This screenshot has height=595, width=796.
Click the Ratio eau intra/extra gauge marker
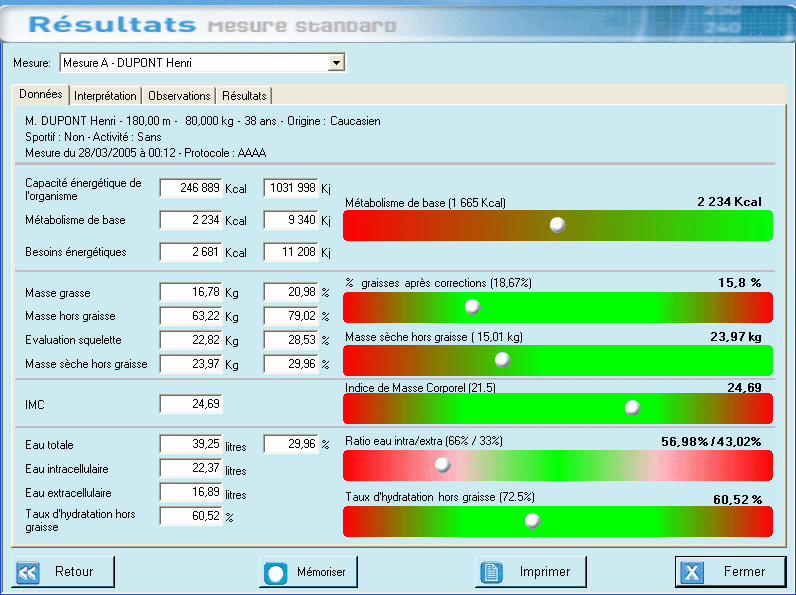442,464
